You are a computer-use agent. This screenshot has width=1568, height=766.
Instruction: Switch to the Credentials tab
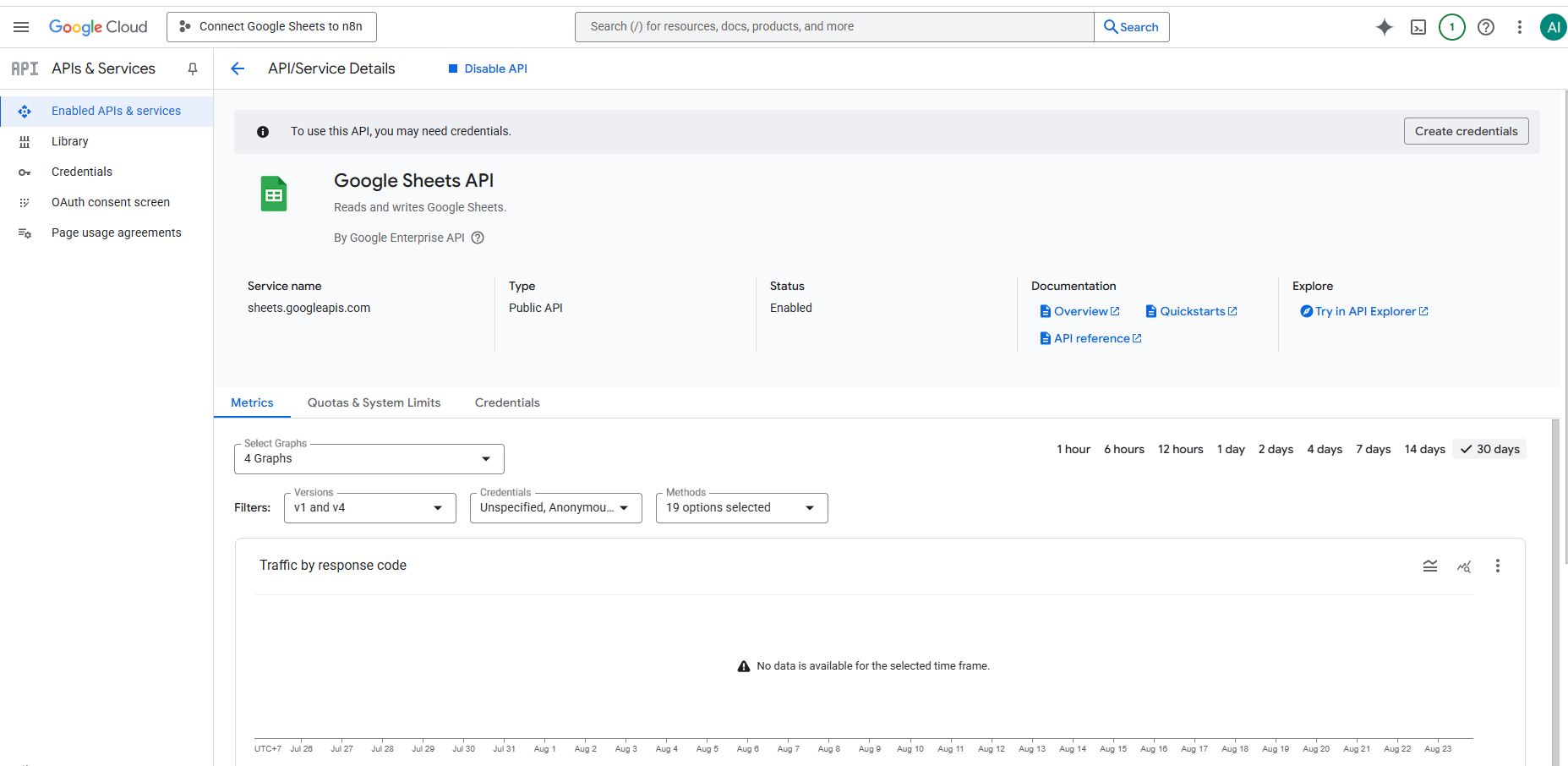(507, 402)
